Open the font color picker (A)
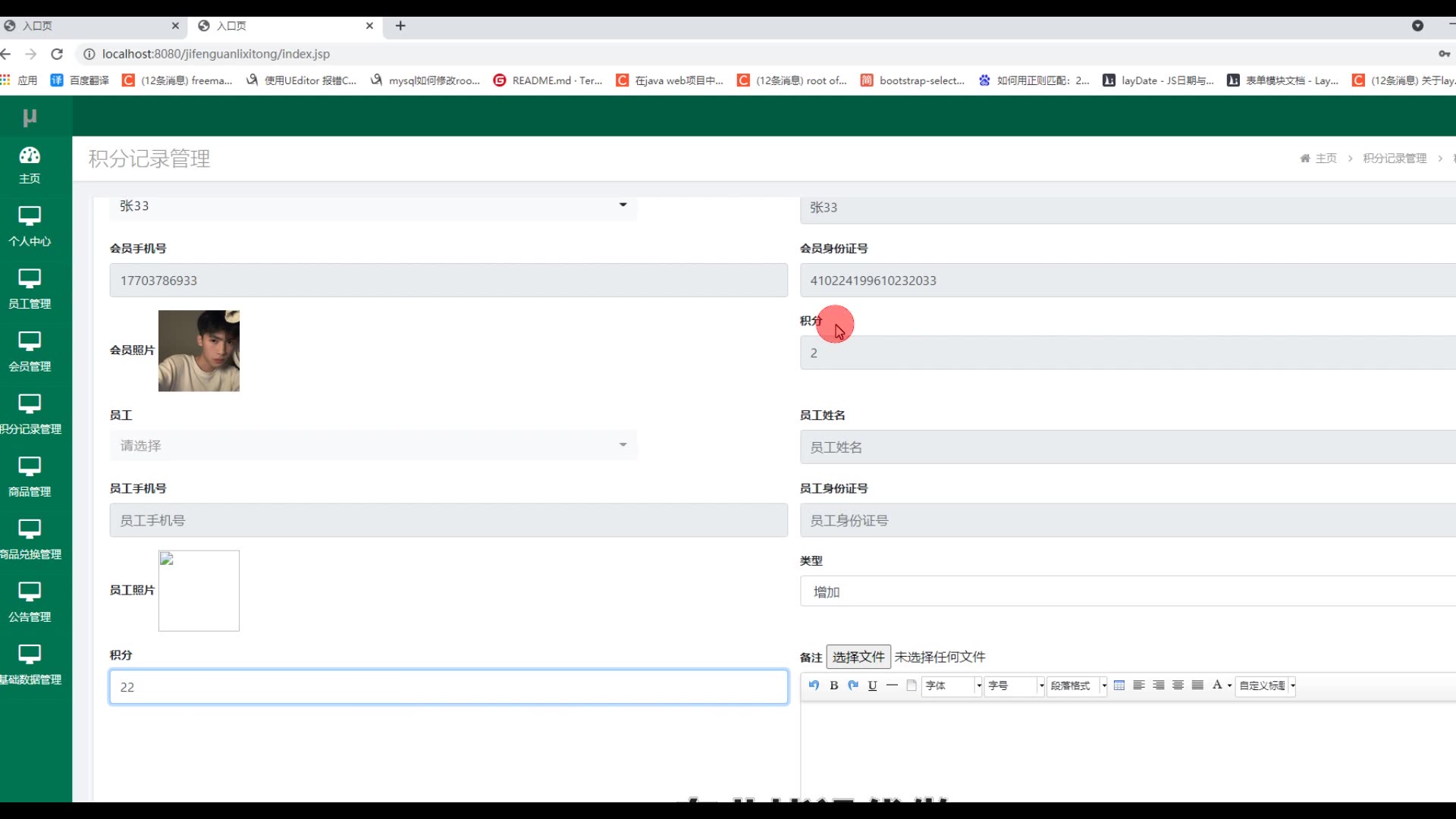Screen dimensions: 1456x819 click(1218, 685)
